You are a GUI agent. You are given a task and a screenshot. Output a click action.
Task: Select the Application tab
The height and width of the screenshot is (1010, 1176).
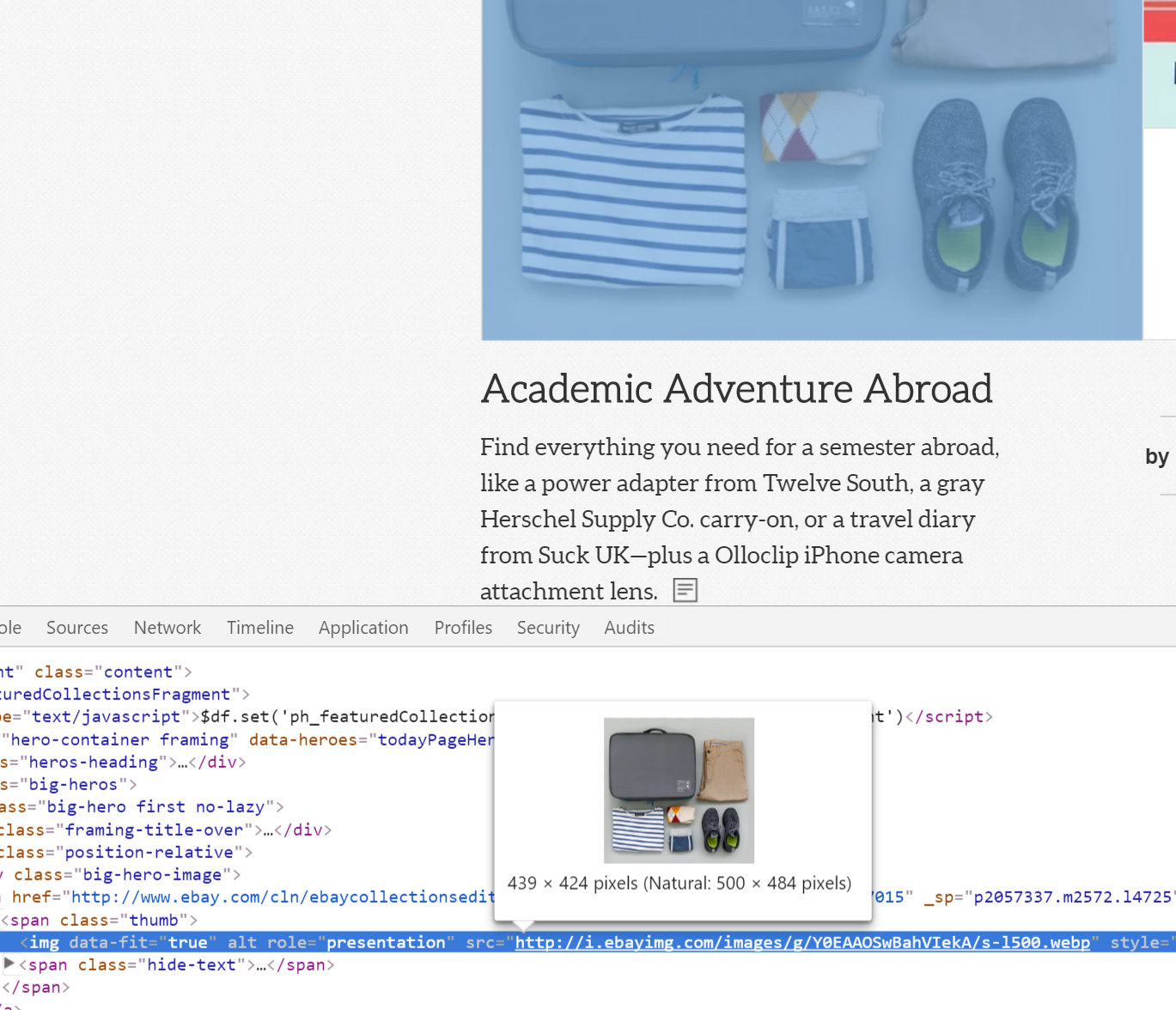[x=363, y=628]
